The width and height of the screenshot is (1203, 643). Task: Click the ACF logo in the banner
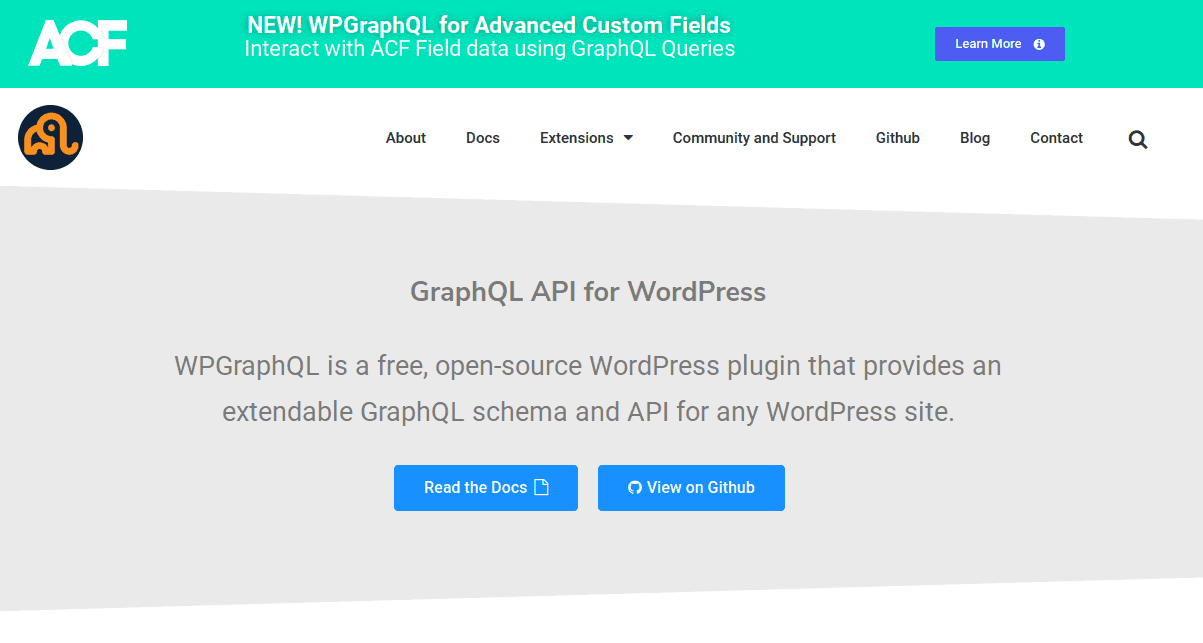(78, 43)
